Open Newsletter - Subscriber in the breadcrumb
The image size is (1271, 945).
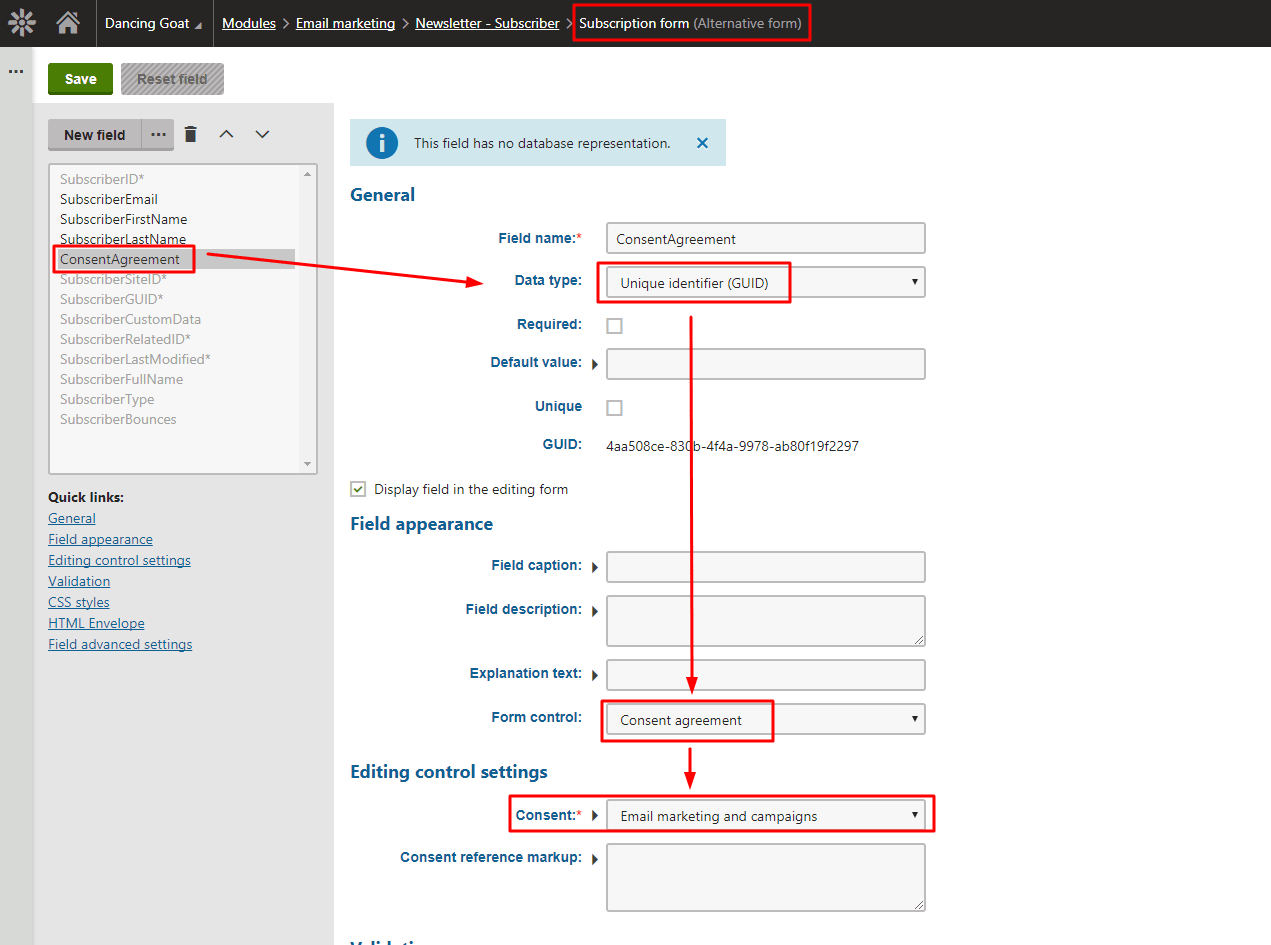click(487, 23)
